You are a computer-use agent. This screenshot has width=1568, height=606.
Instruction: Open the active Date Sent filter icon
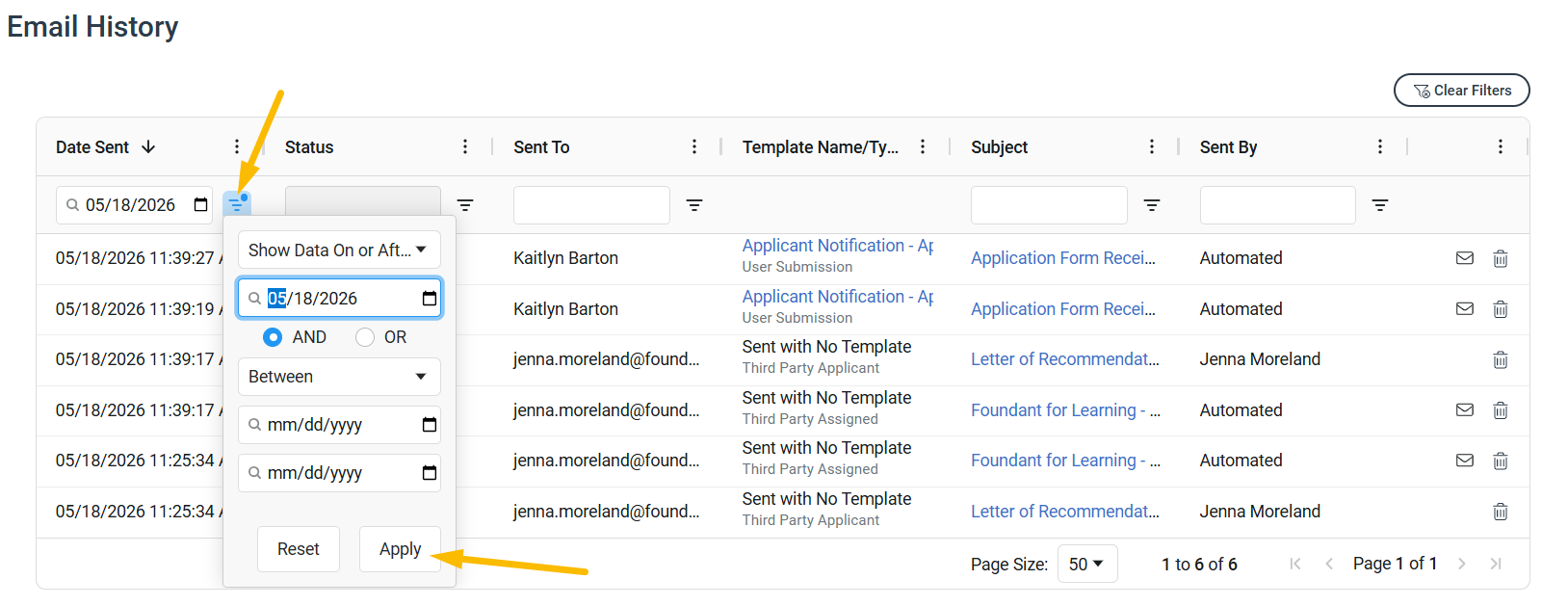pyautogui.click(x=236, y=204)
